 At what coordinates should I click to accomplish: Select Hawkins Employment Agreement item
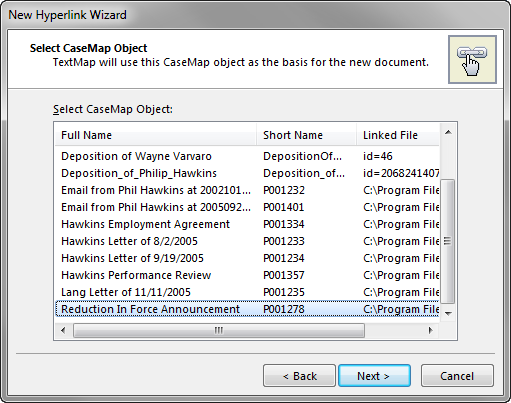pyautogui.click(x=247, y=224)
